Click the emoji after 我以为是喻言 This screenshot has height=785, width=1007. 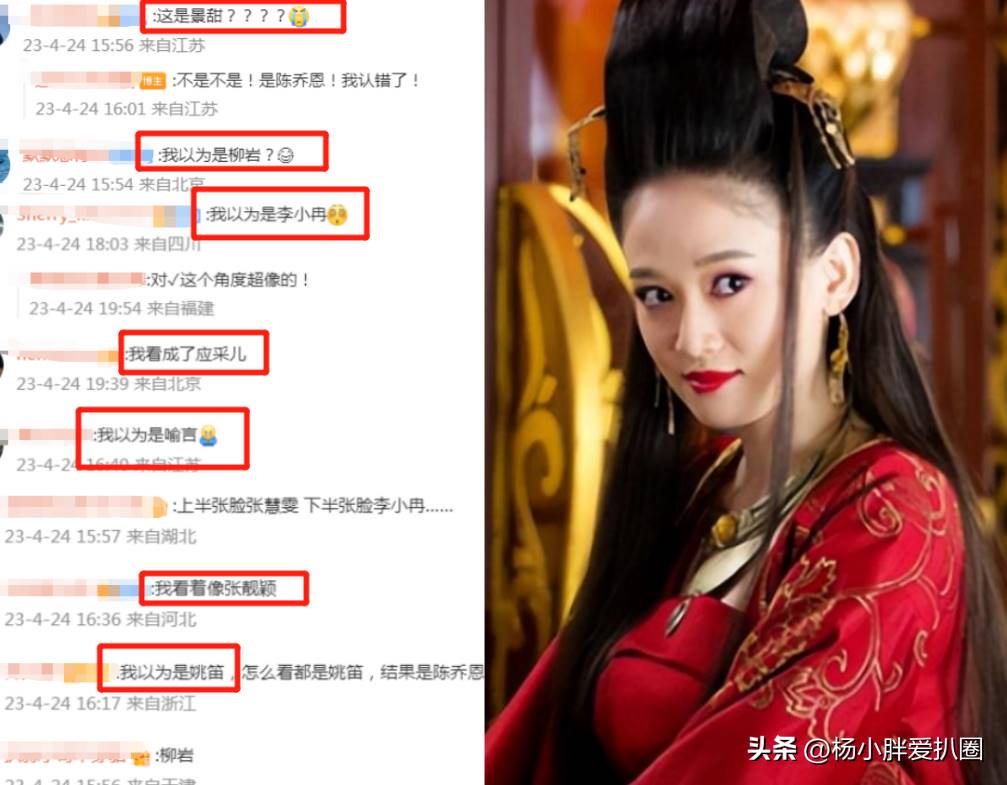(208, 436)
